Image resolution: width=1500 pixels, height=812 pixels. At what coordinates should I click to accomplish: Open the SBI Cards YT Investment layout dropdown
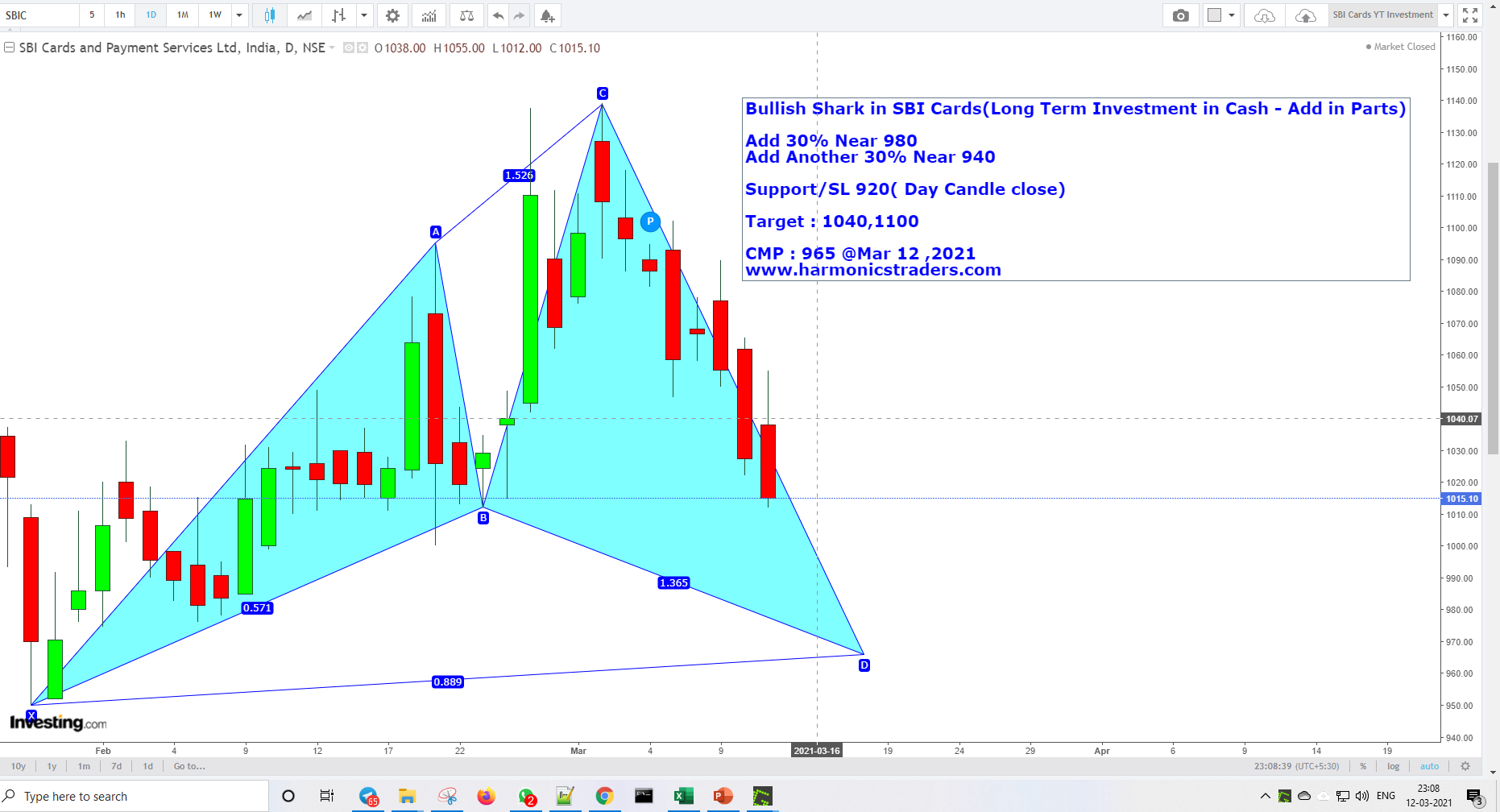pos(1446,14)
